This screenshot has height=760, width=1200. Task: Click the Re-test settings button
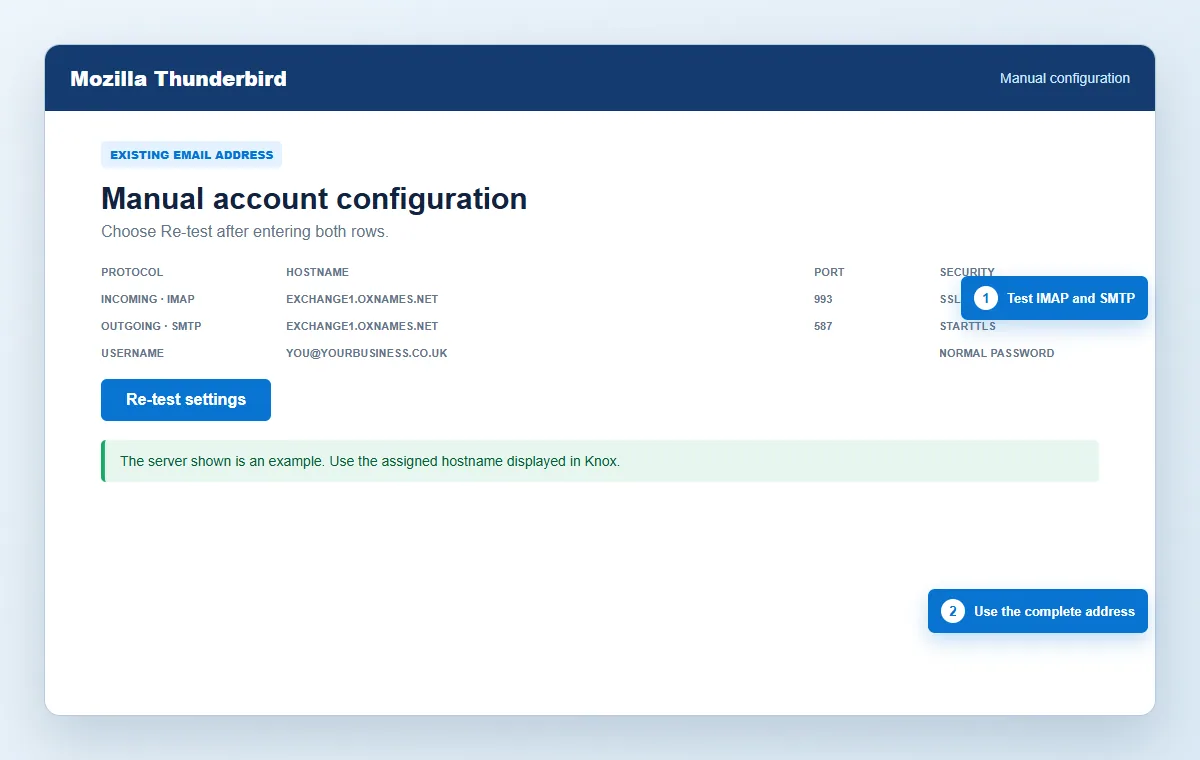[x=186, y=400]
